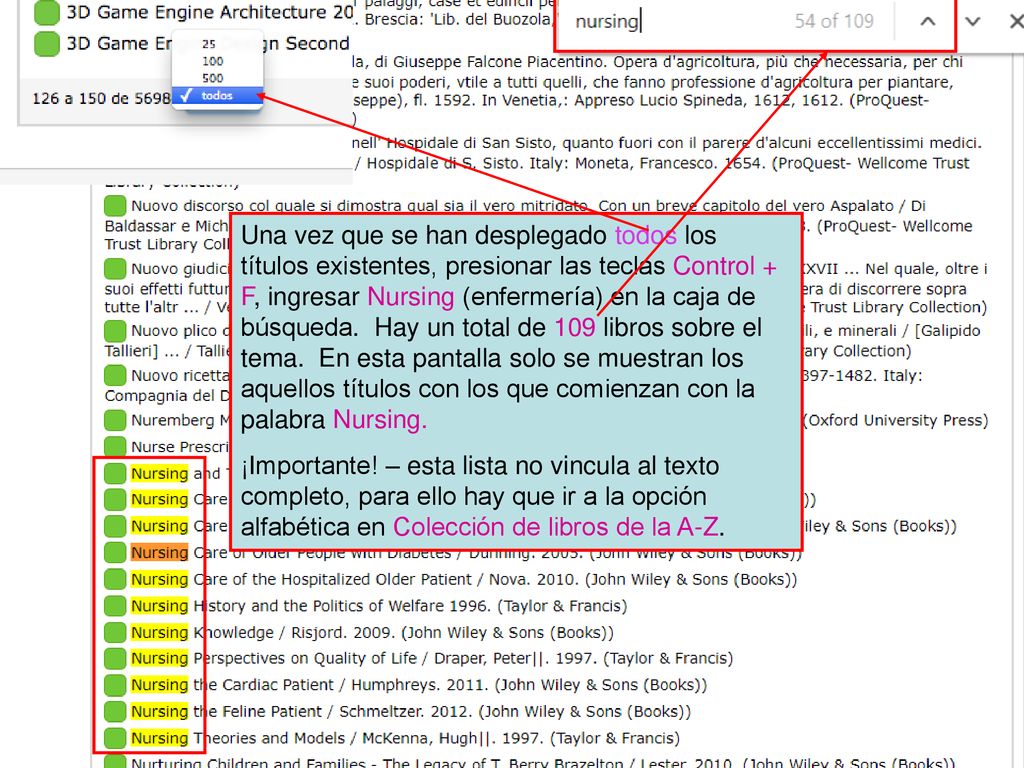Image resolution: width=1024 pixels, height=768 pixels.
Task: Open 'Nursing History and the Politics of Welfare'
Action: point(379,606)
